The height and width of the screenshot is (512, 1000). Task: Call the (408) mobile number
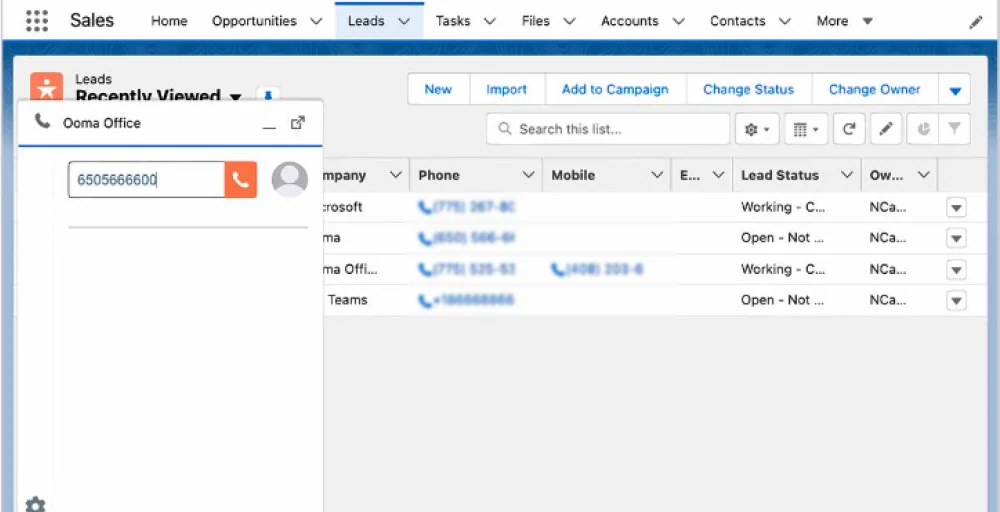(x=597, y=269)
